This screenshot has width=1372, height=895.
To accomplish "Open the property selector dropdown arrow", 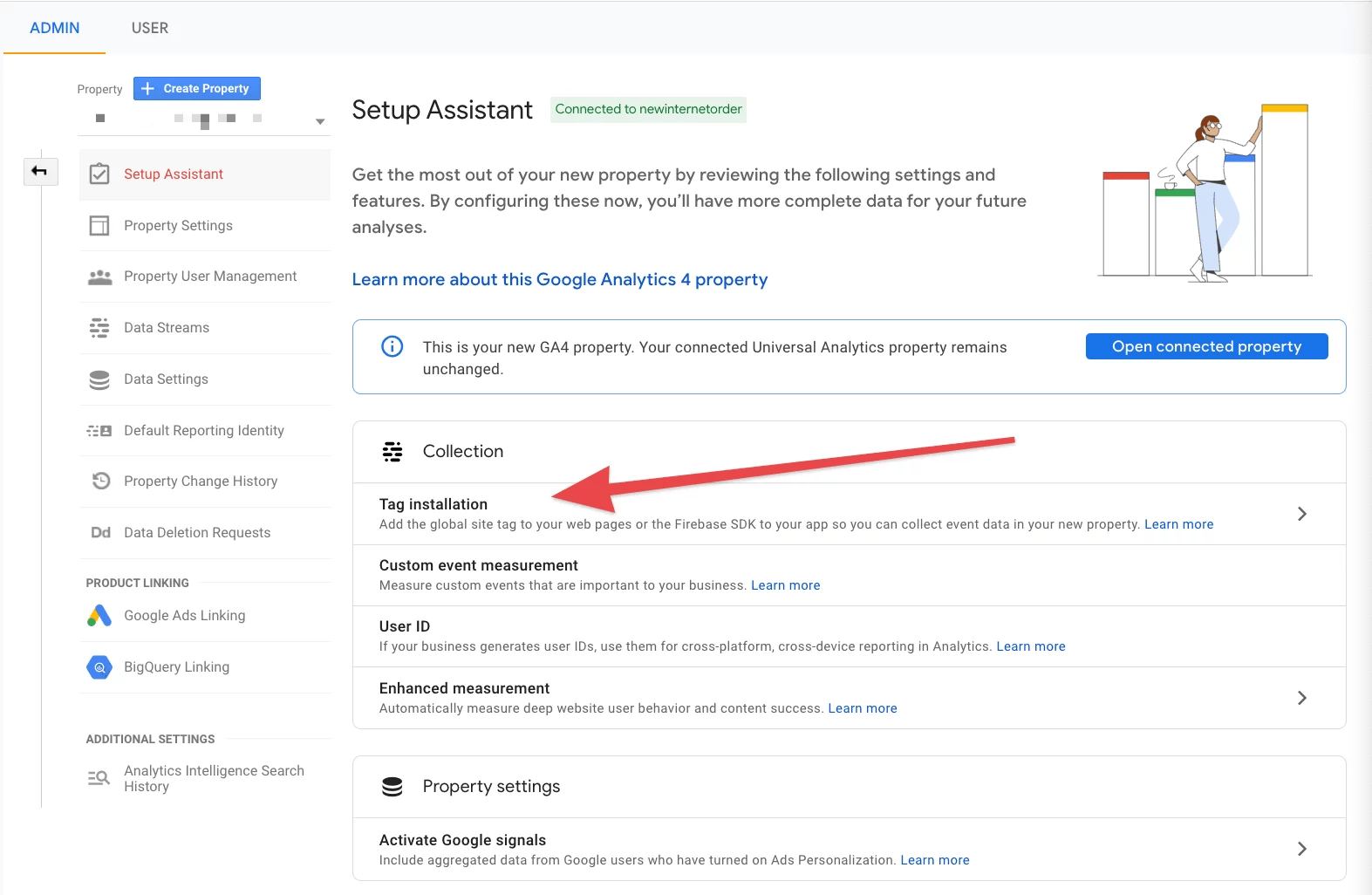I will click(320, 121).
